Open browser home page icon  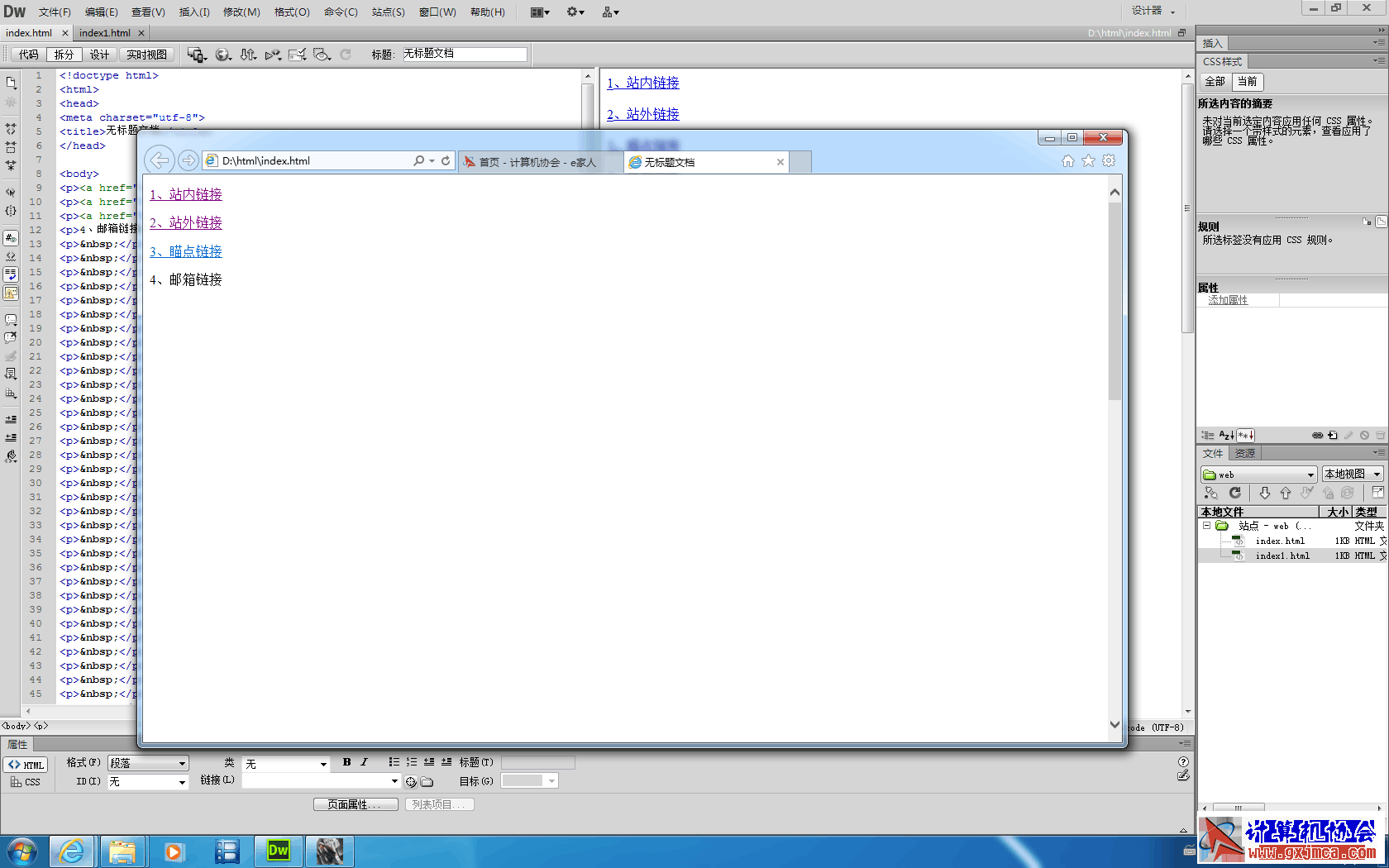1068,161
